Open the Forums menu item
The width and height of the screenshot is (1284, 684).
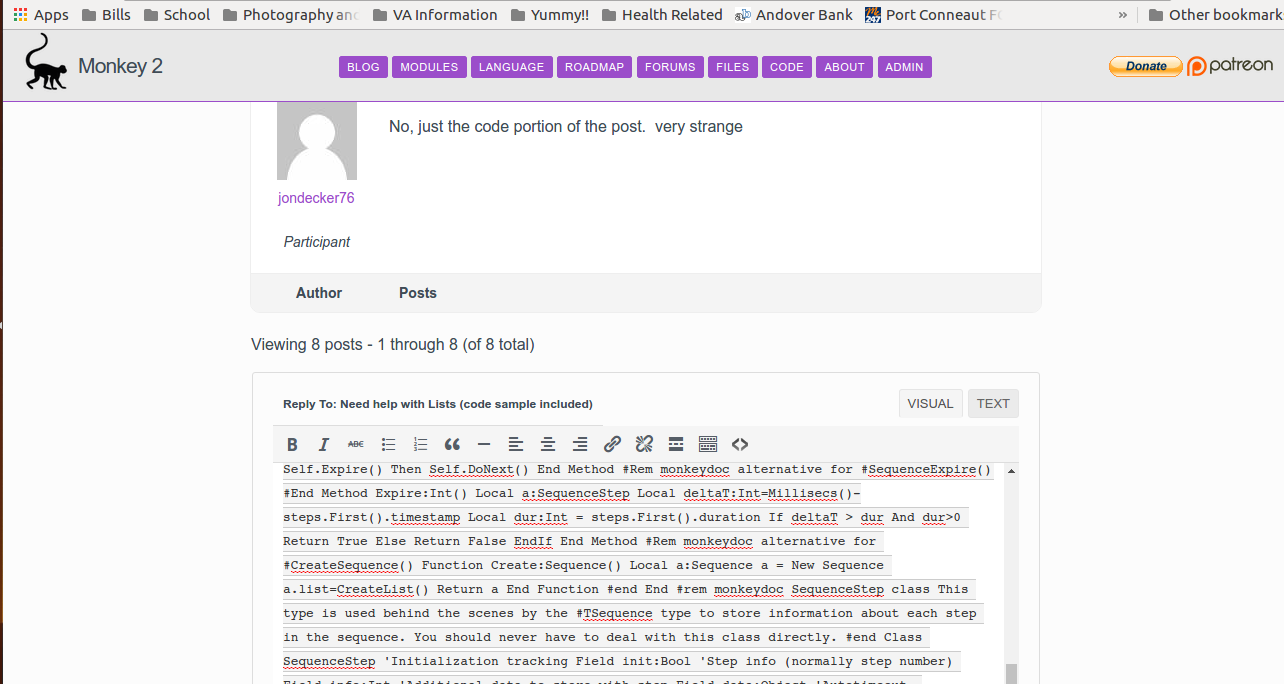tap(670, 67)
